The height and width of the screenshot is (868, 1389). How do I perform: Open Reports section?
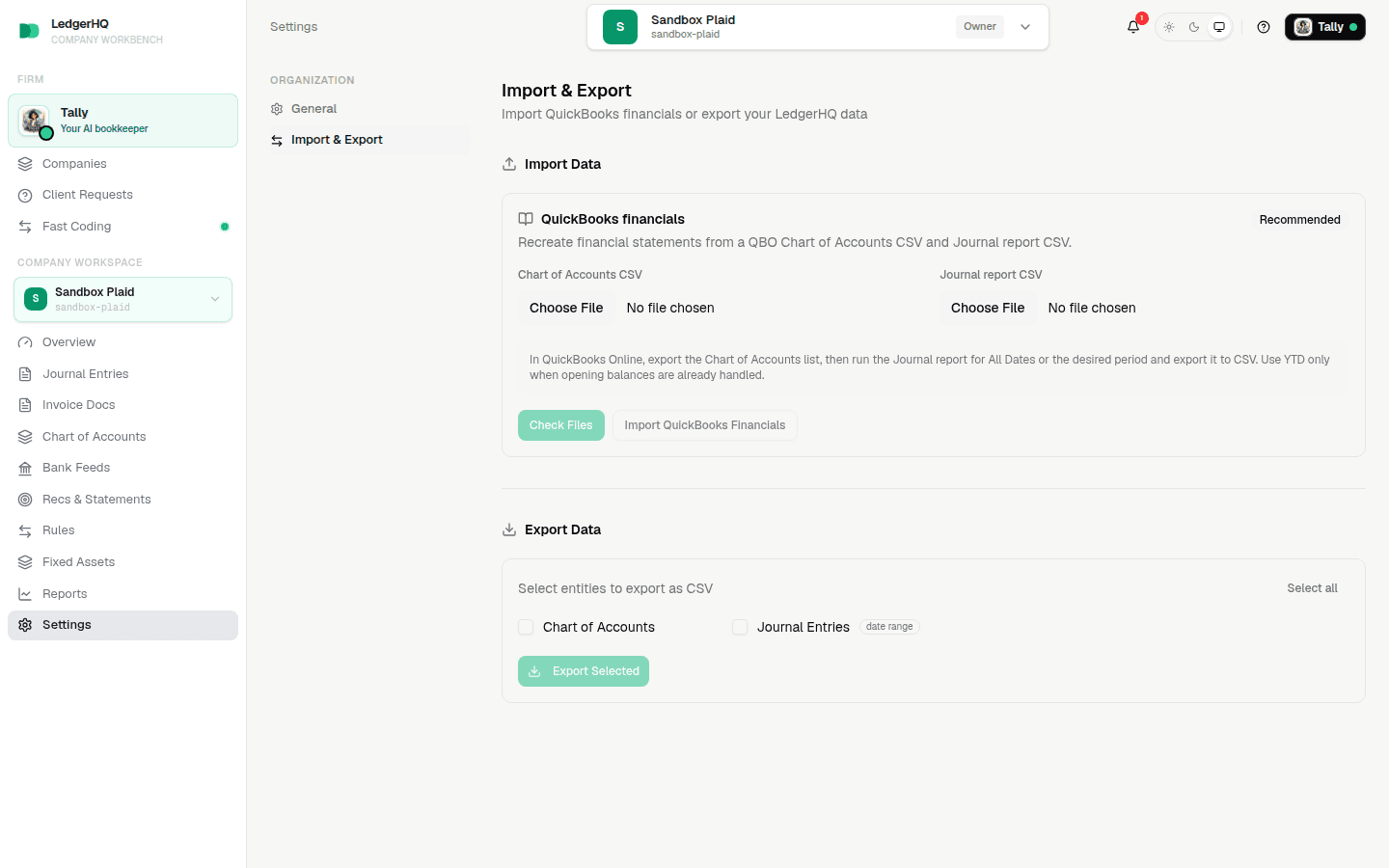(123, 594)
